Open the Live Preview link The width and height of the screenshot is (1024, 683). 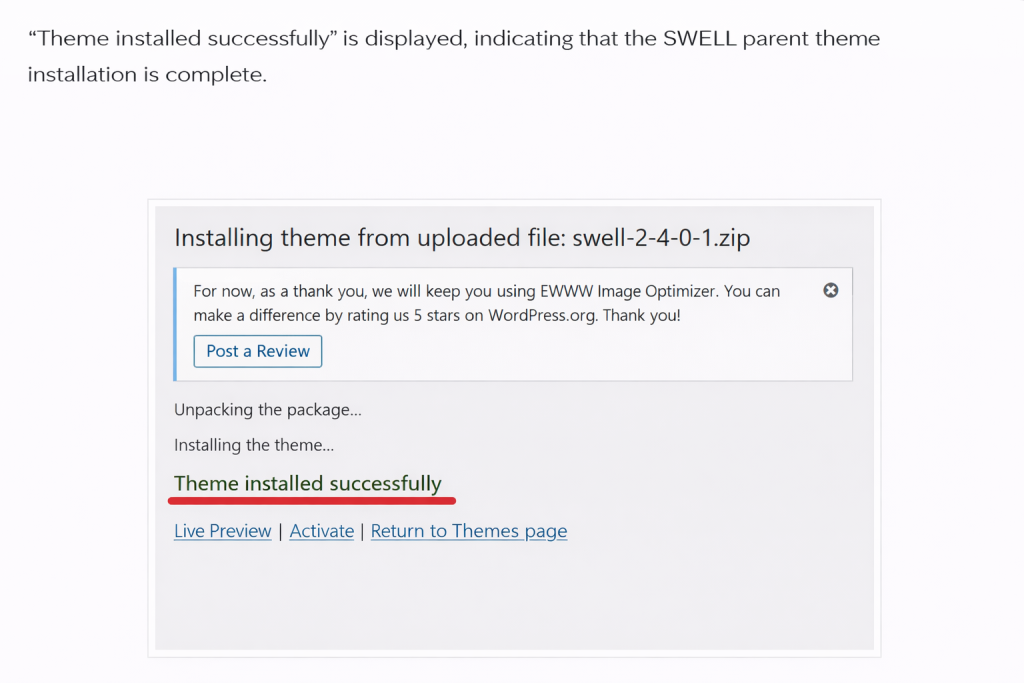click(222, 531)
